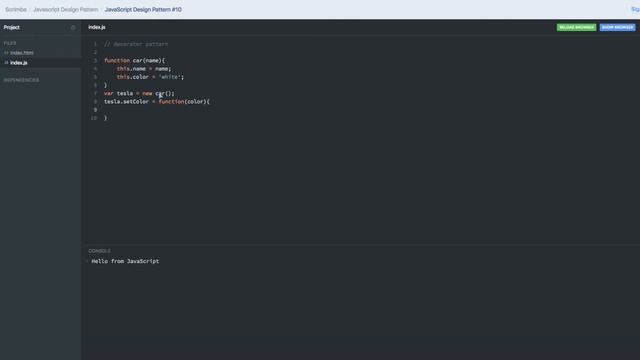
Task: Click the file icon next to index.js
Action: pos(6,63)
